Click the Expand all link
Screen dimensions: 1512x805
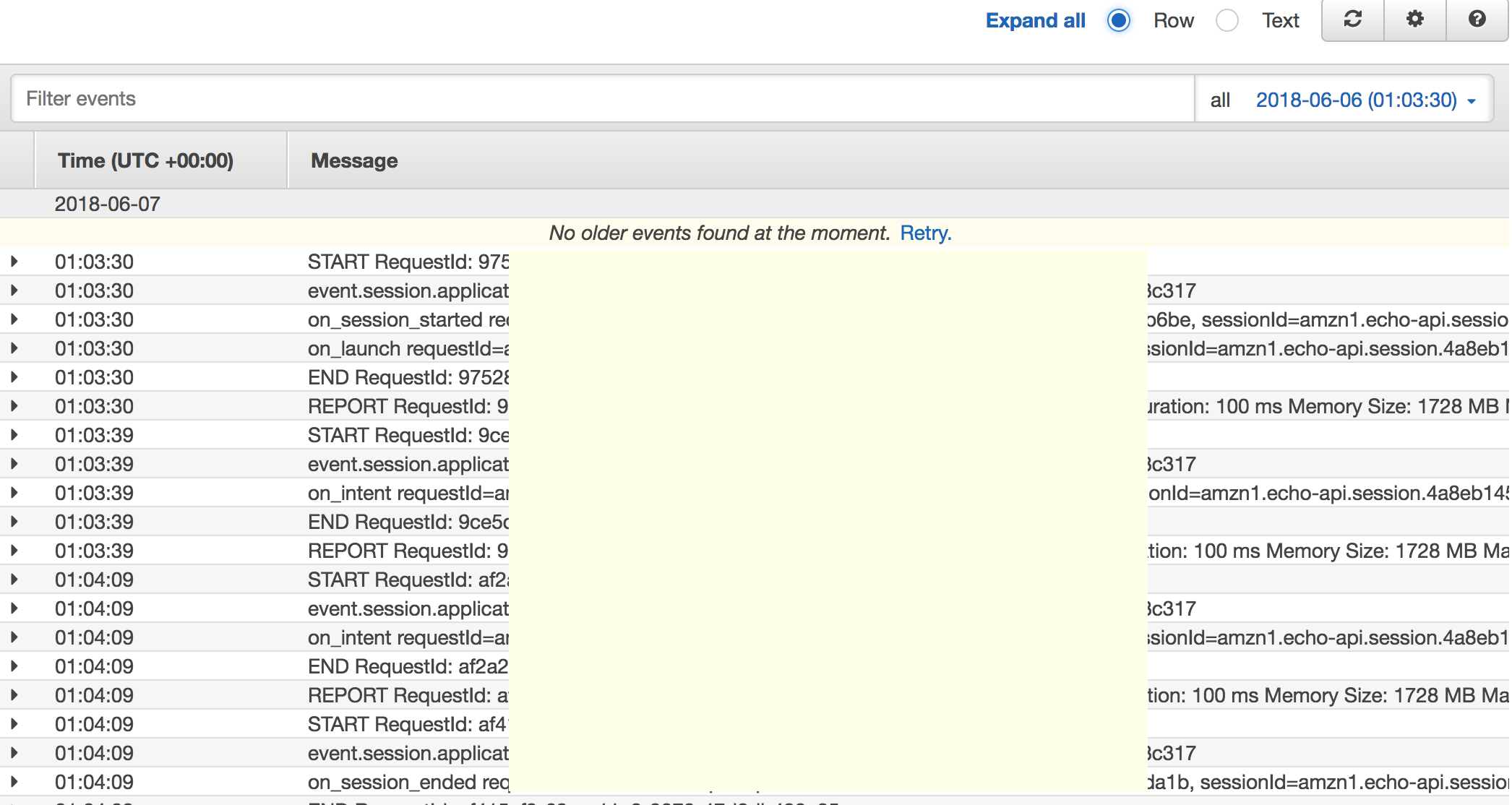coord(1035,20)
